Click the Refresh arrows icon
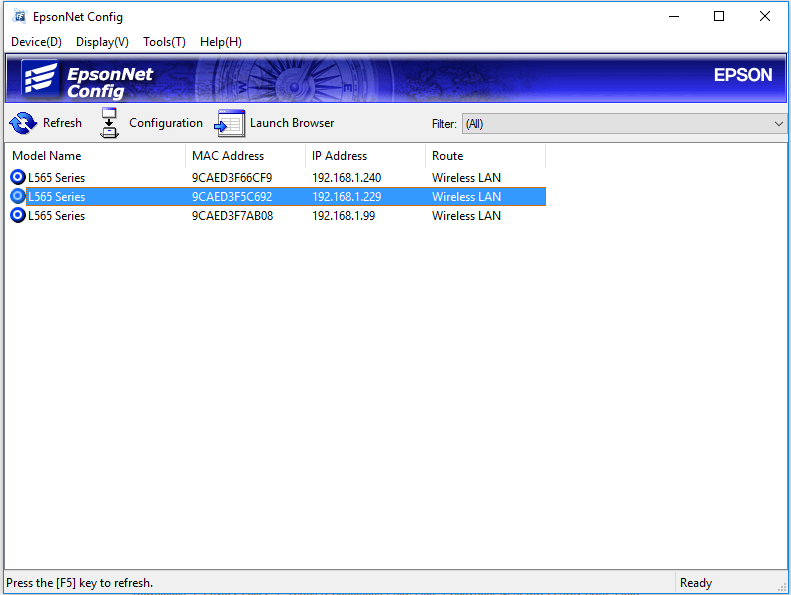This screenshot has height=595, width=791. tap(23, 123)
